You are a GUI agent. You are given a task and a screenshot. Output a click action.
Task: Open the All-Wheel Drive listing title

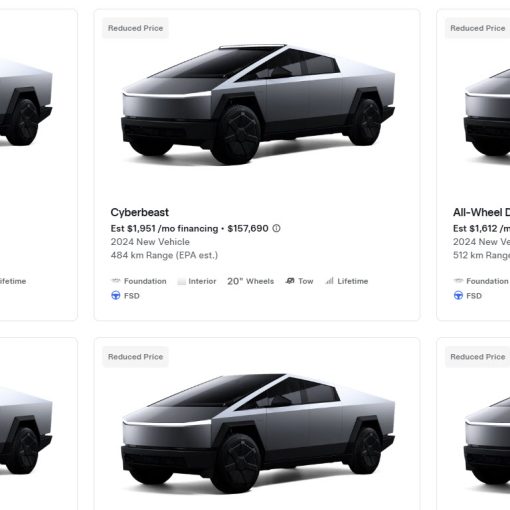pyautogui.click(x=481, y=212)
